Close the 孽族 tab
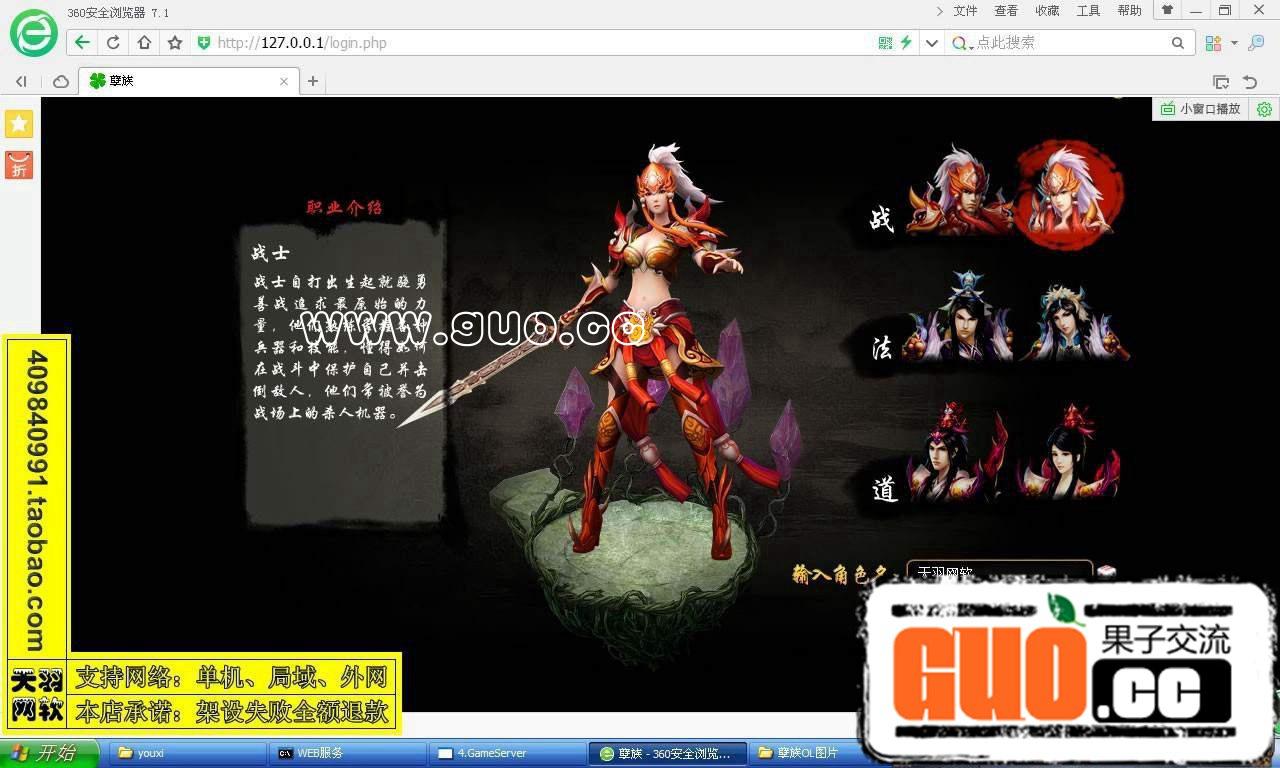The height and width of the screenshot is (768, 1280). coord(284,81)
